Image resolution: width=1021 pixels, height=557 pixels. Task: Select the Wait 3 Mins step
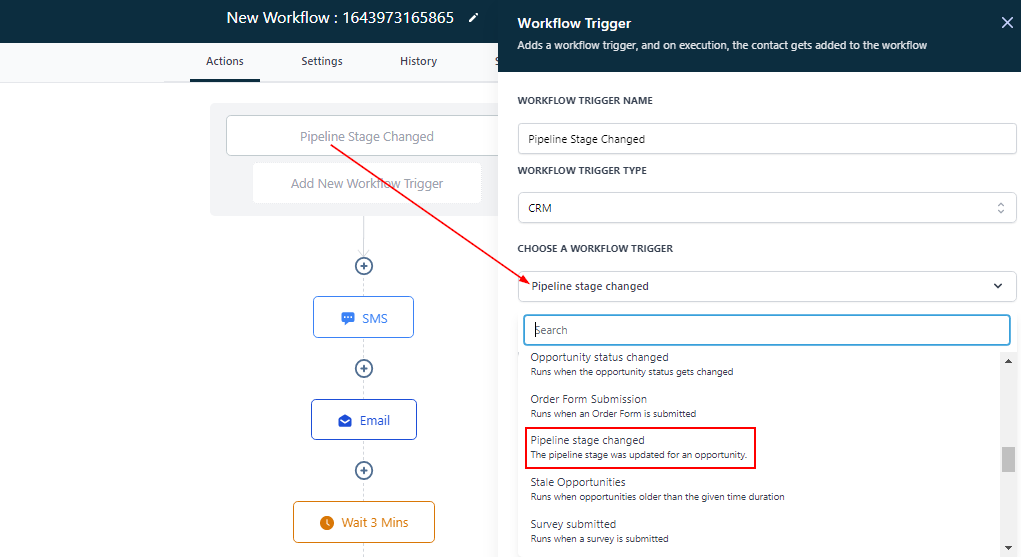363,522
